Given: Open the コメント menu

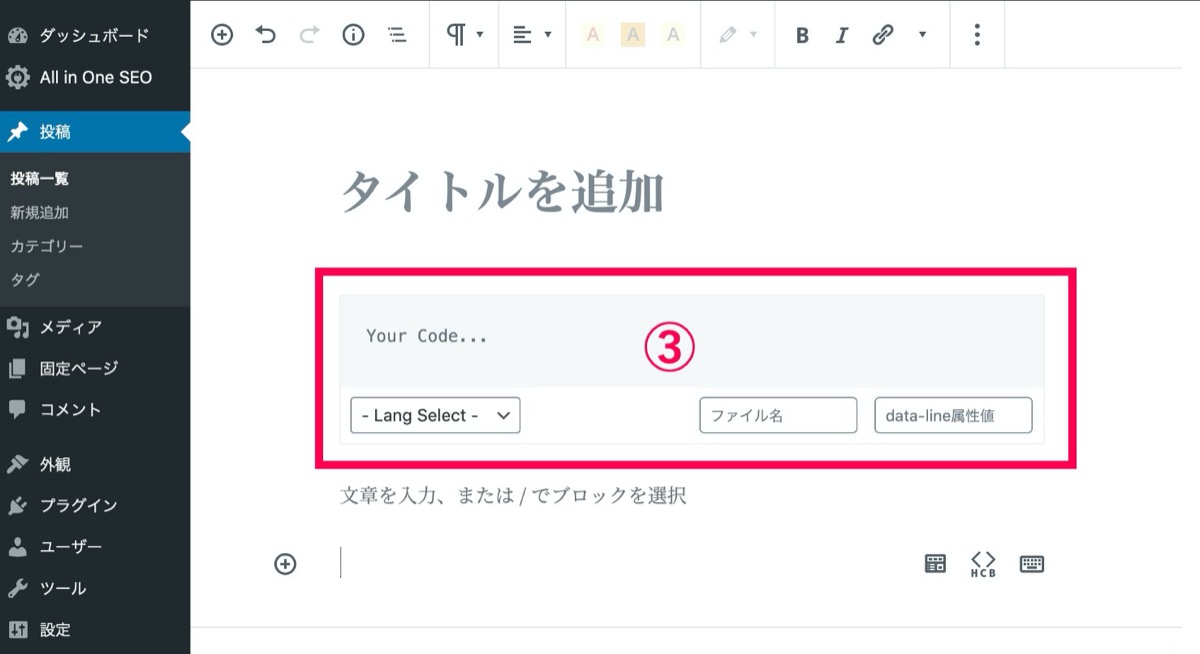Looking at the screenshot, I should tap(94, 409).
